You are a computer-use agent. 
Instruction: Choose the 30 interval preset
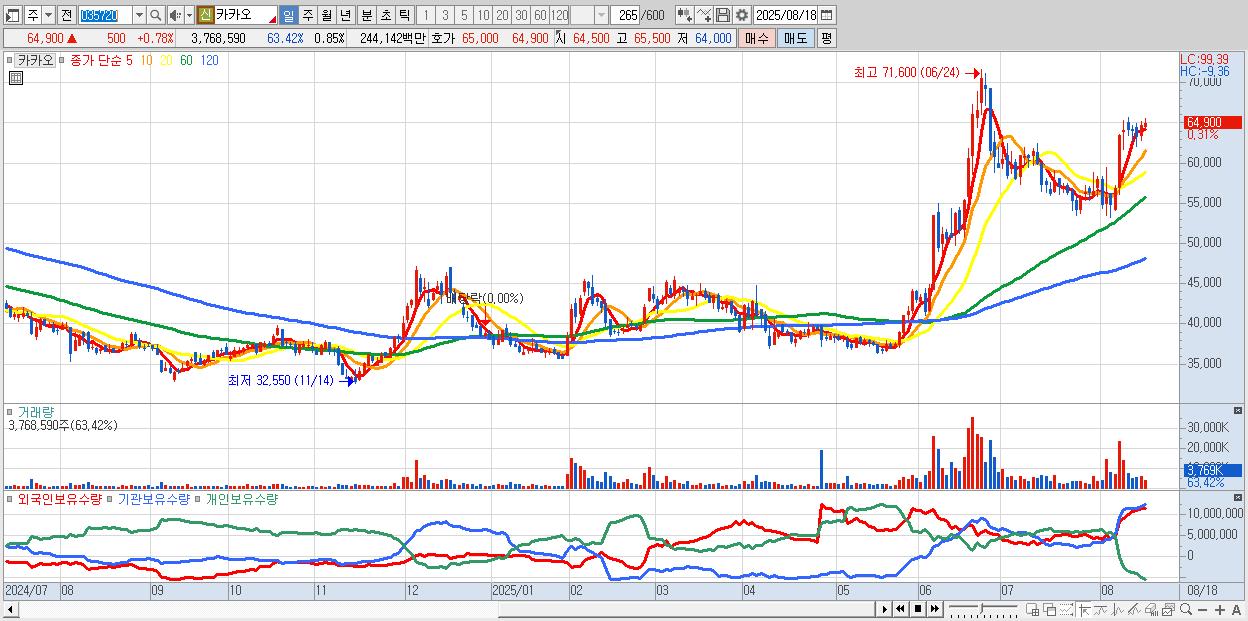click(521, 15)
